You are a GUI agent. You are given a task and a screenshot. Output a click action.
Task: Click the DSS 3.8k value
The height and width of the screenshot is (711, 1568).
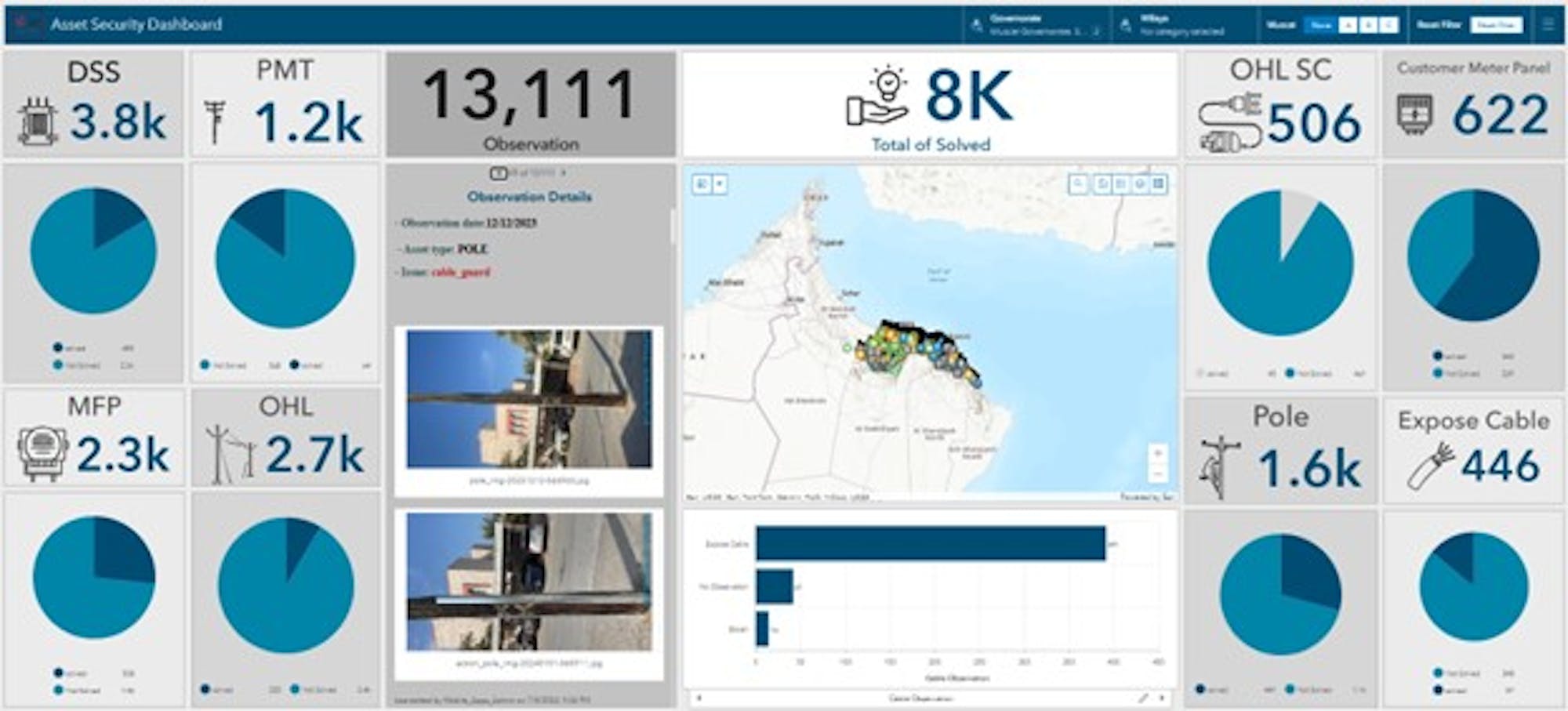click(118, 122)
